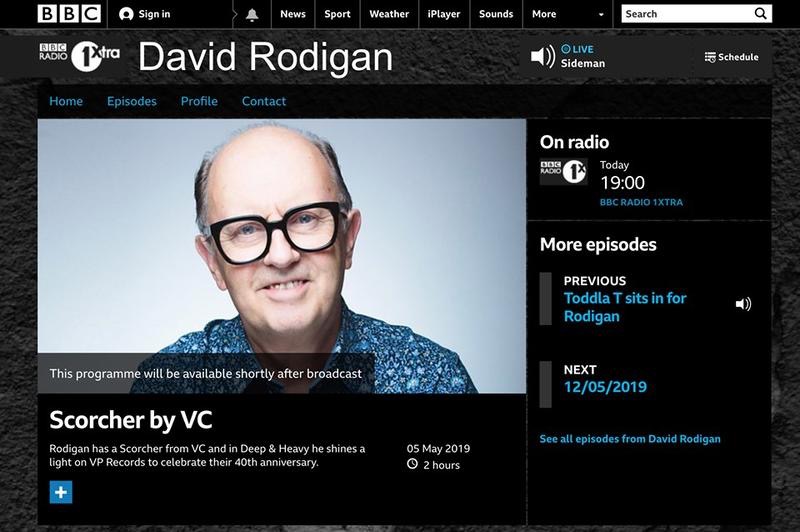Click the BBC Radio 1Xtra logo in the header

click(80, 56)
